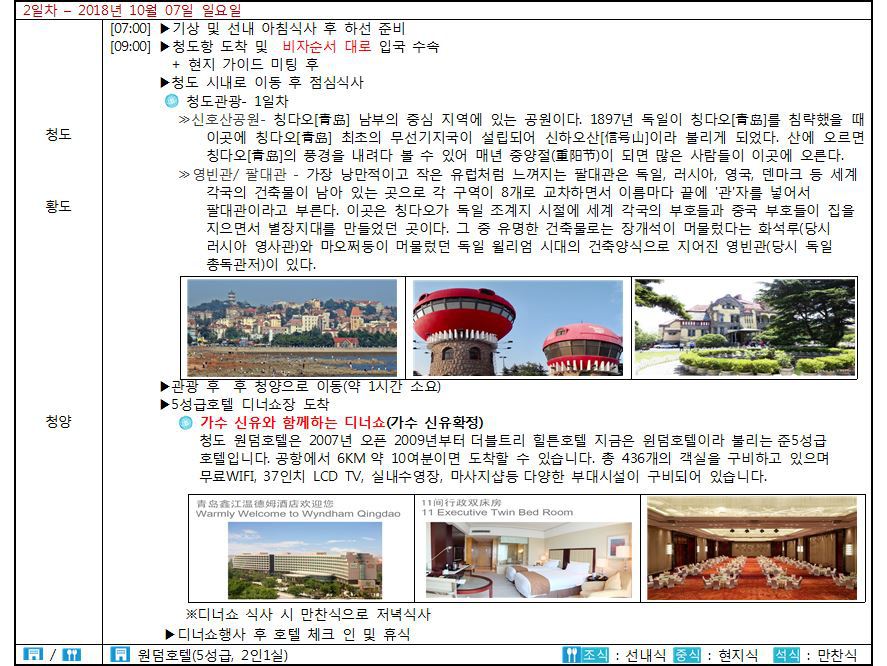Image resolution: width=887 pixels, height=666 pixels.
Task: Click the hotel bed icon in bottom-left cell
Action: click(33, 655)
